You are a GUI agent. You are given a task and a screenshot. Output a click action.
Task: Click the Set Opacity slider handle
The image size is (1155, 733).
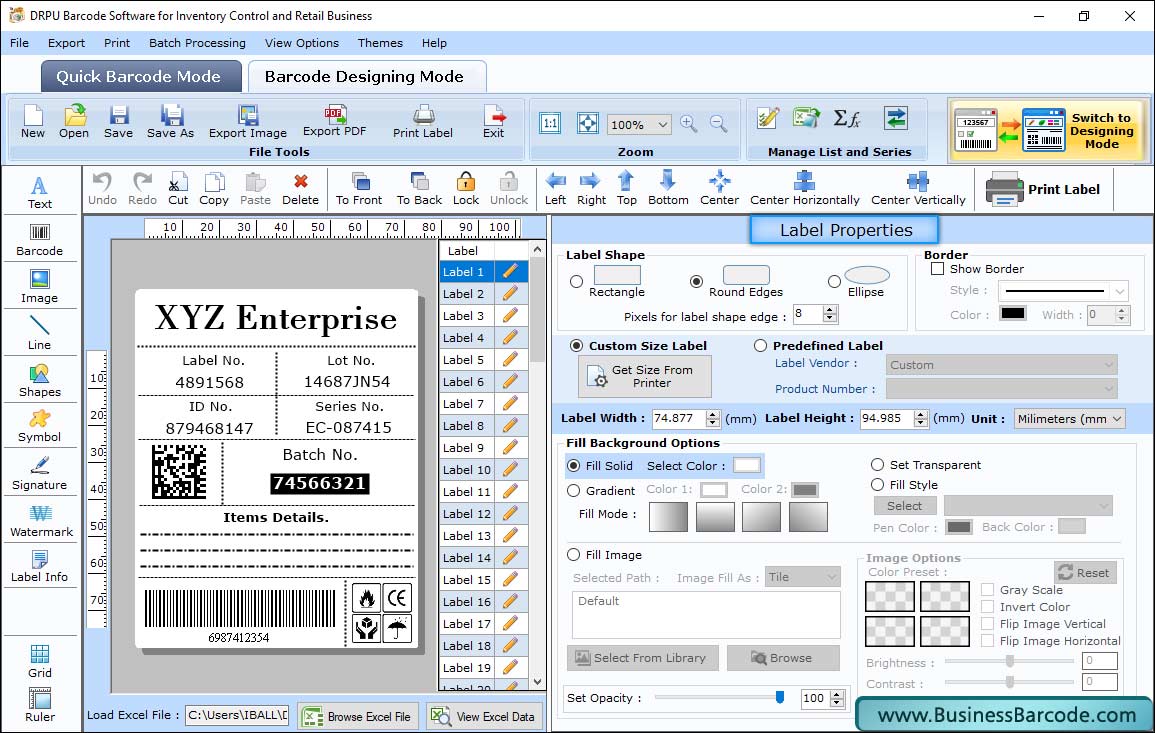click(x=780, y=697)
